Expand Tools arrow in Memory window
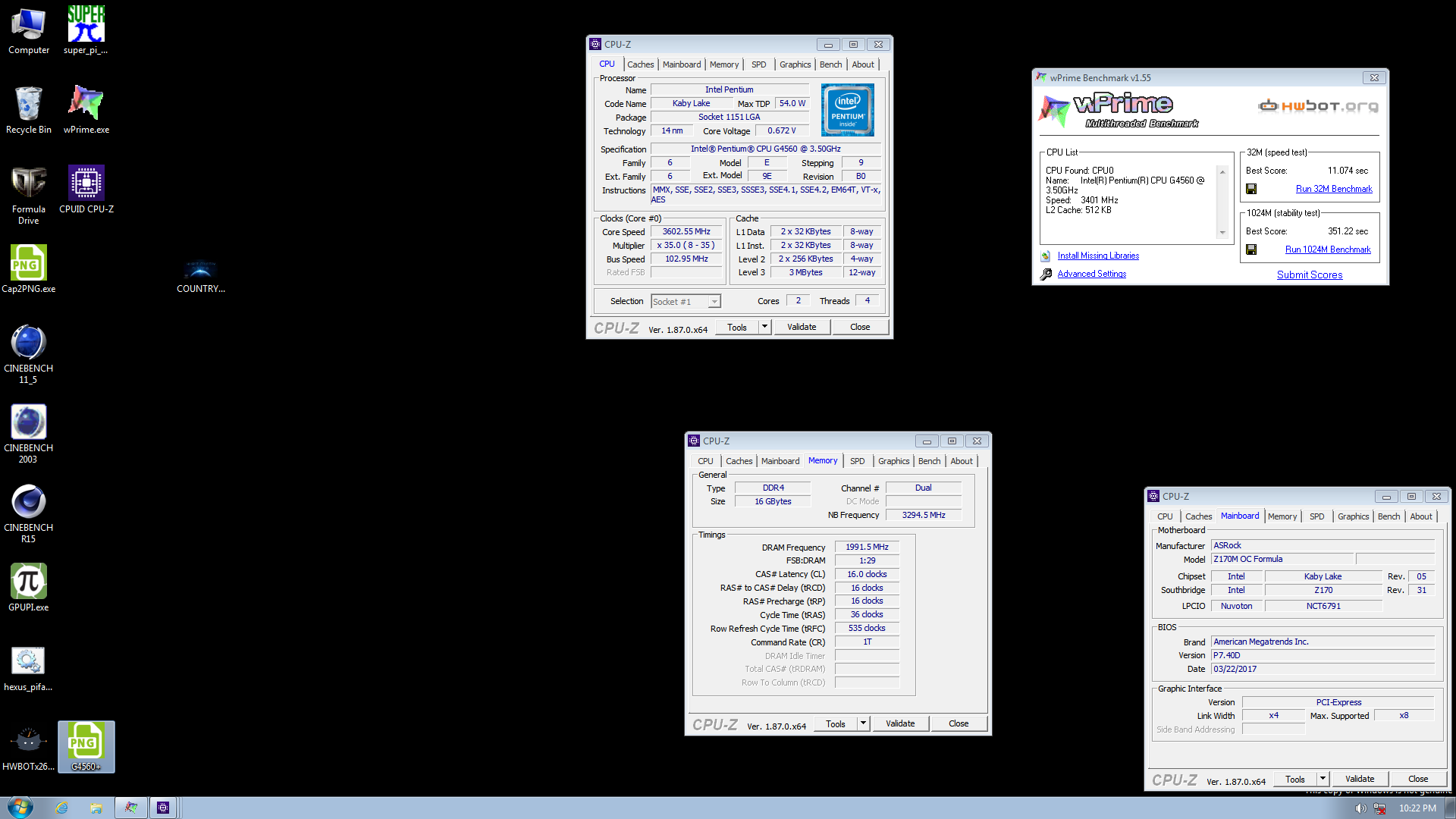This screenshot has width=1456, height=819. [863, 723]
